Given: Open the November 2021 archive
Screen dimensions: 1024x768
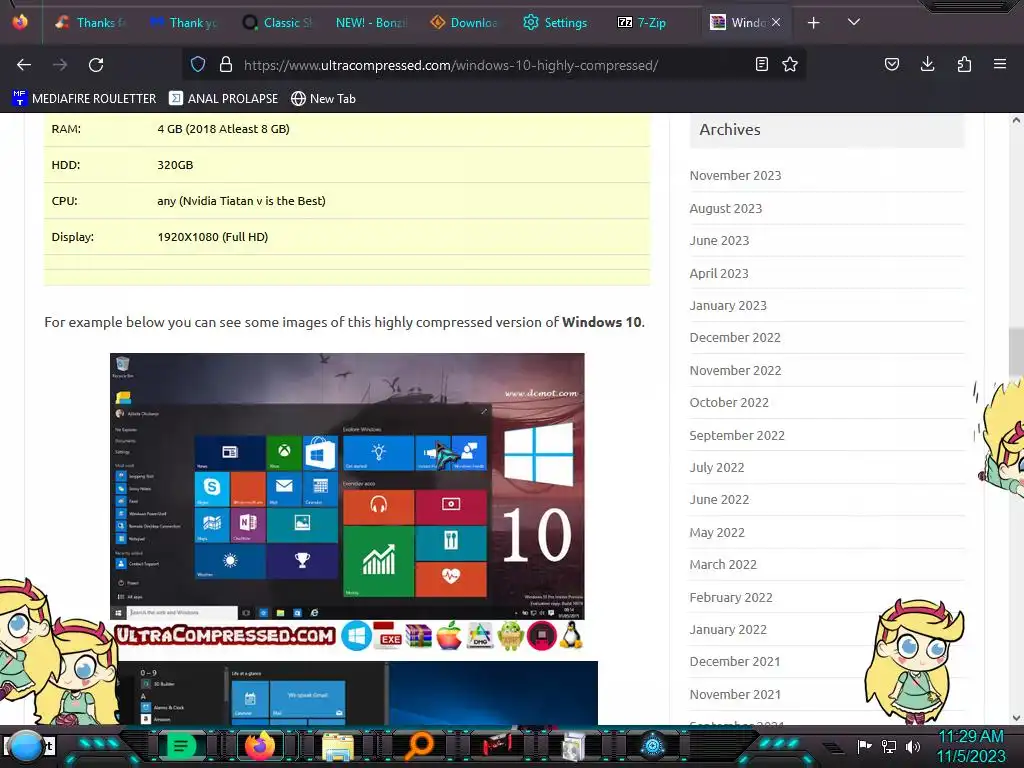Looking at the screenshot, I should click(735, 694).
